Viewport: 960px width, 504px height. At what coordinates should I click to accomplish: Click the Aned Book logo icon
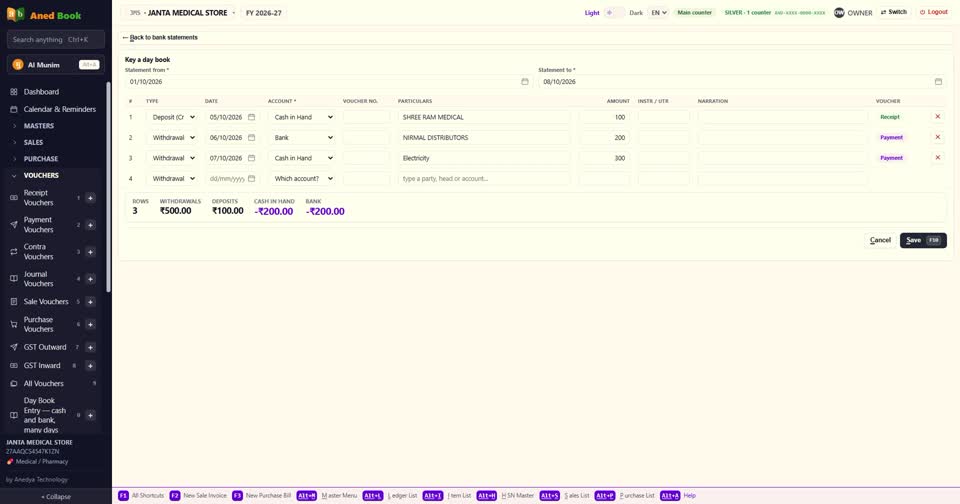(15, 15)
